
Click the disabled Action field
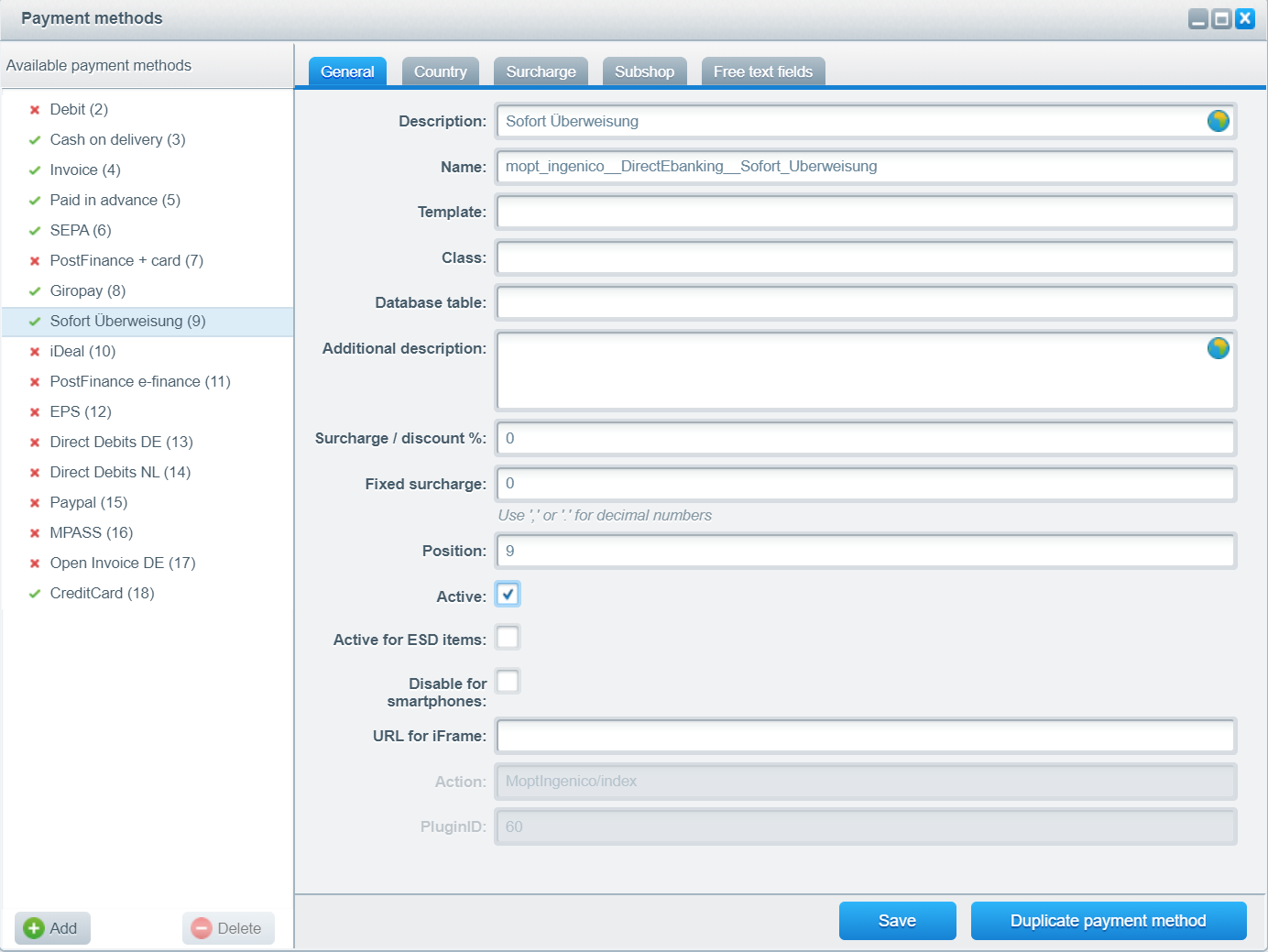[866, 782]
